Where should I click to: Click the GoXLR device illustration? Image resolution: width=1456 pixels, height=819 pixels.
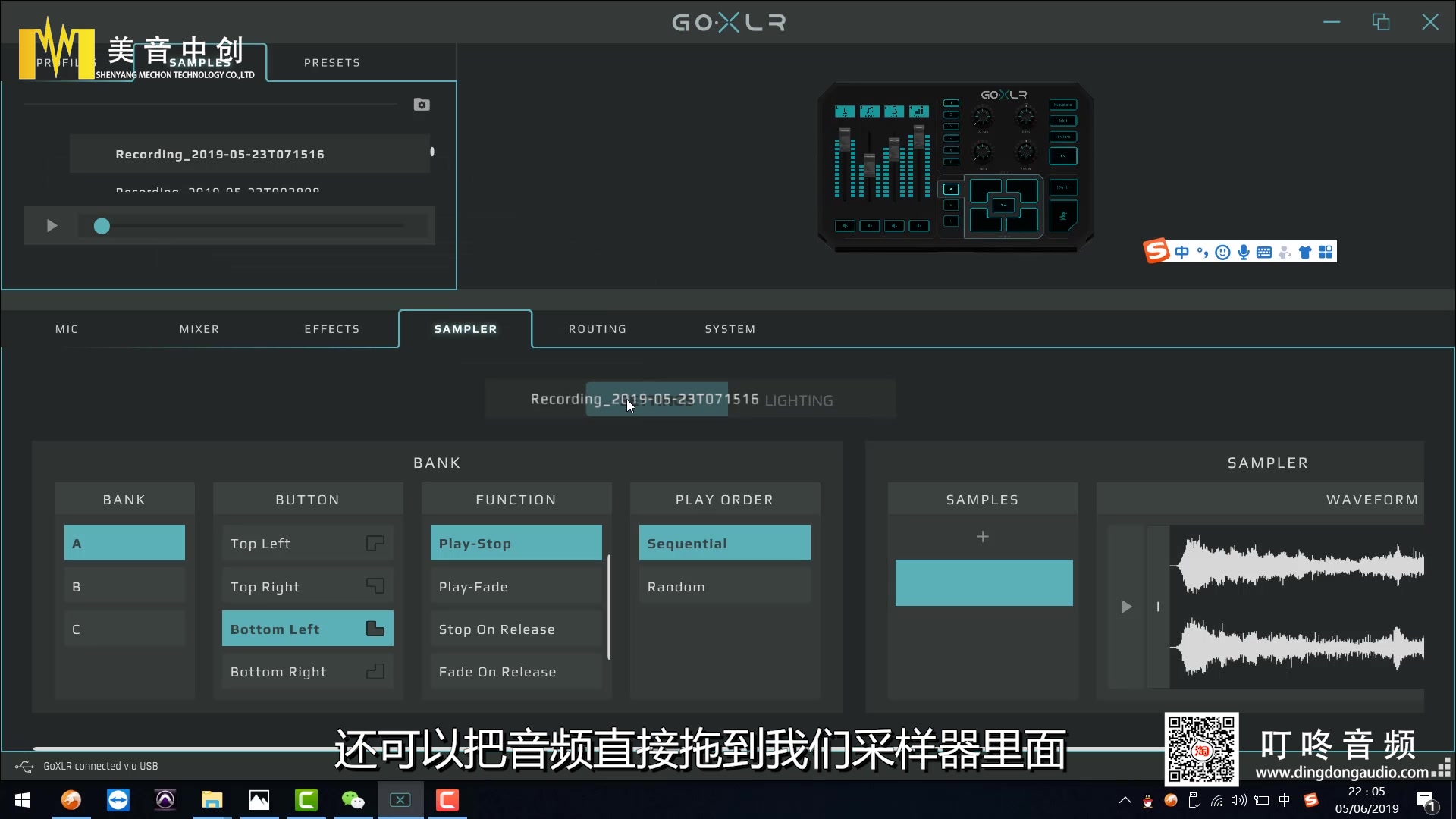tap(955, 166)
